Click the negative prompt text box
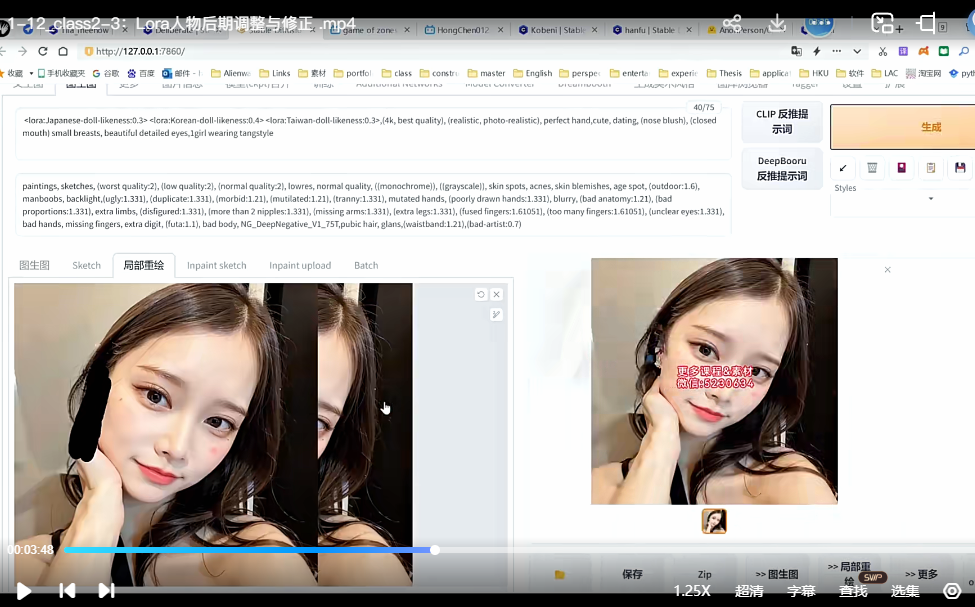The height and width of the screenshot is (607, 975). [373, 205]
